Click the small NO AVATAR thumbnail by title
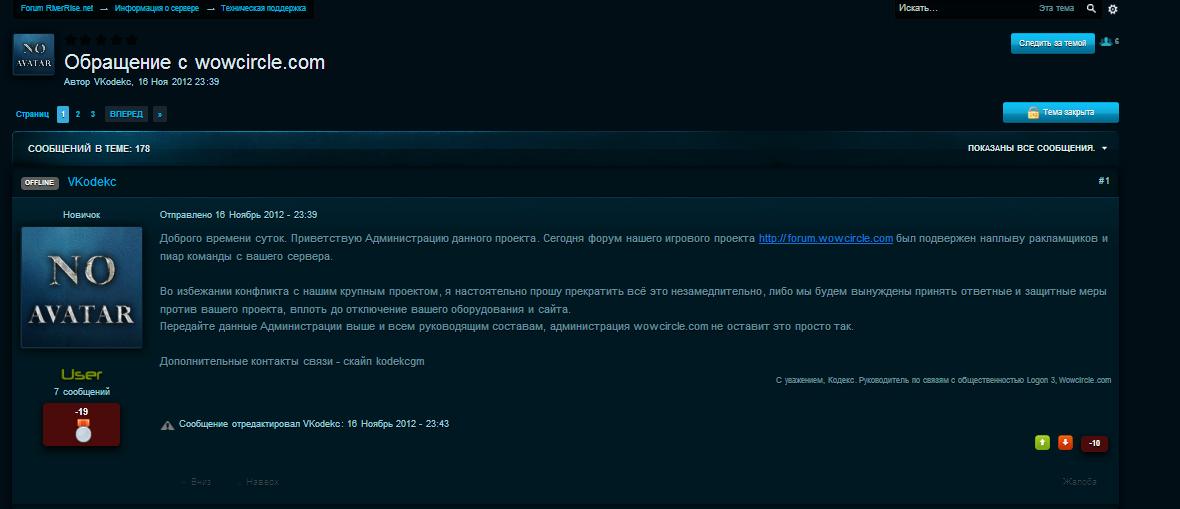Image resolution: width=1180 pixels, height=509 pixels. (x=34, y=54)
